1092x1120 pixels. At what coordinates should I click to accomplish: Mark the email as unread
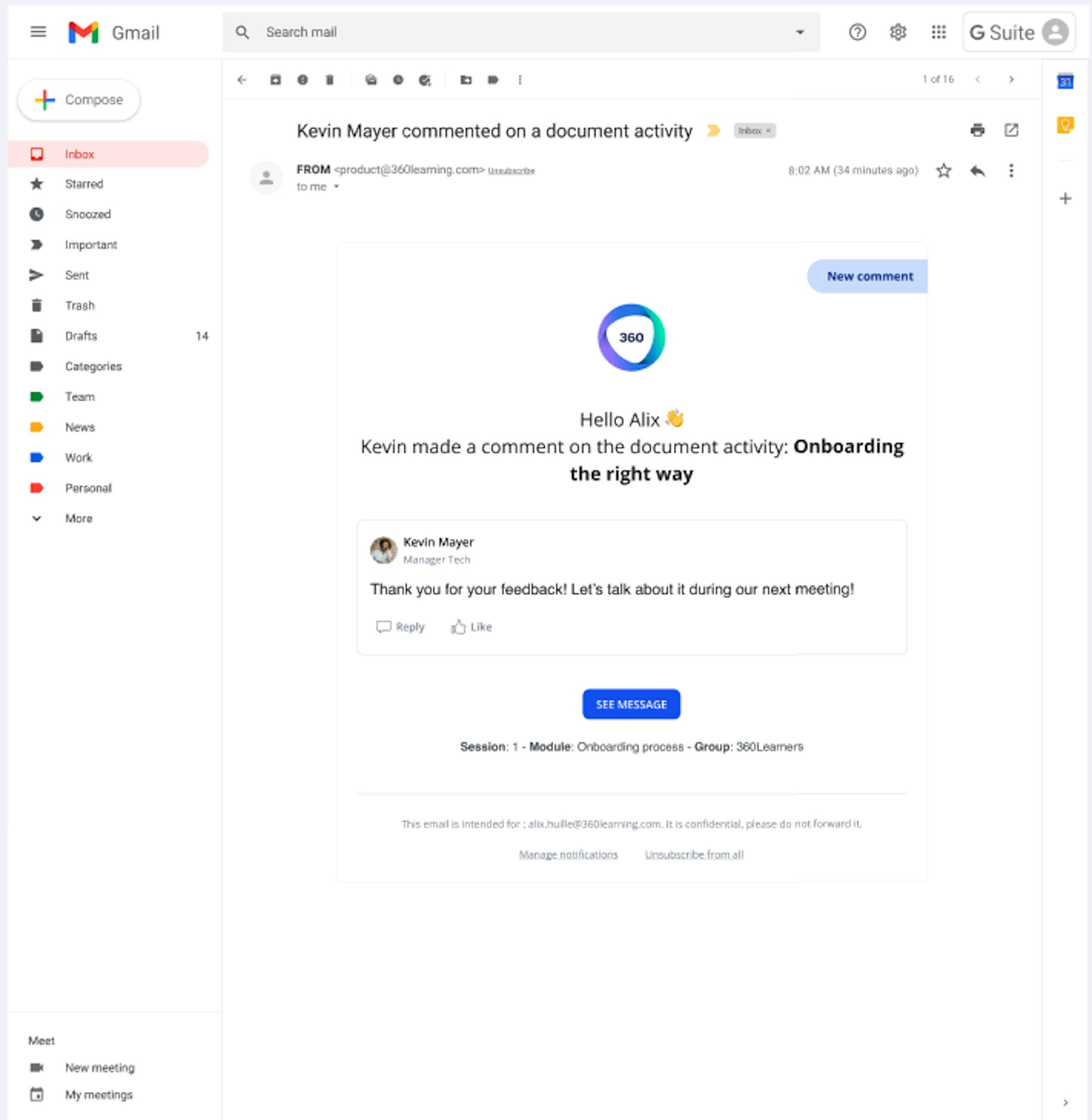(371, 80)
